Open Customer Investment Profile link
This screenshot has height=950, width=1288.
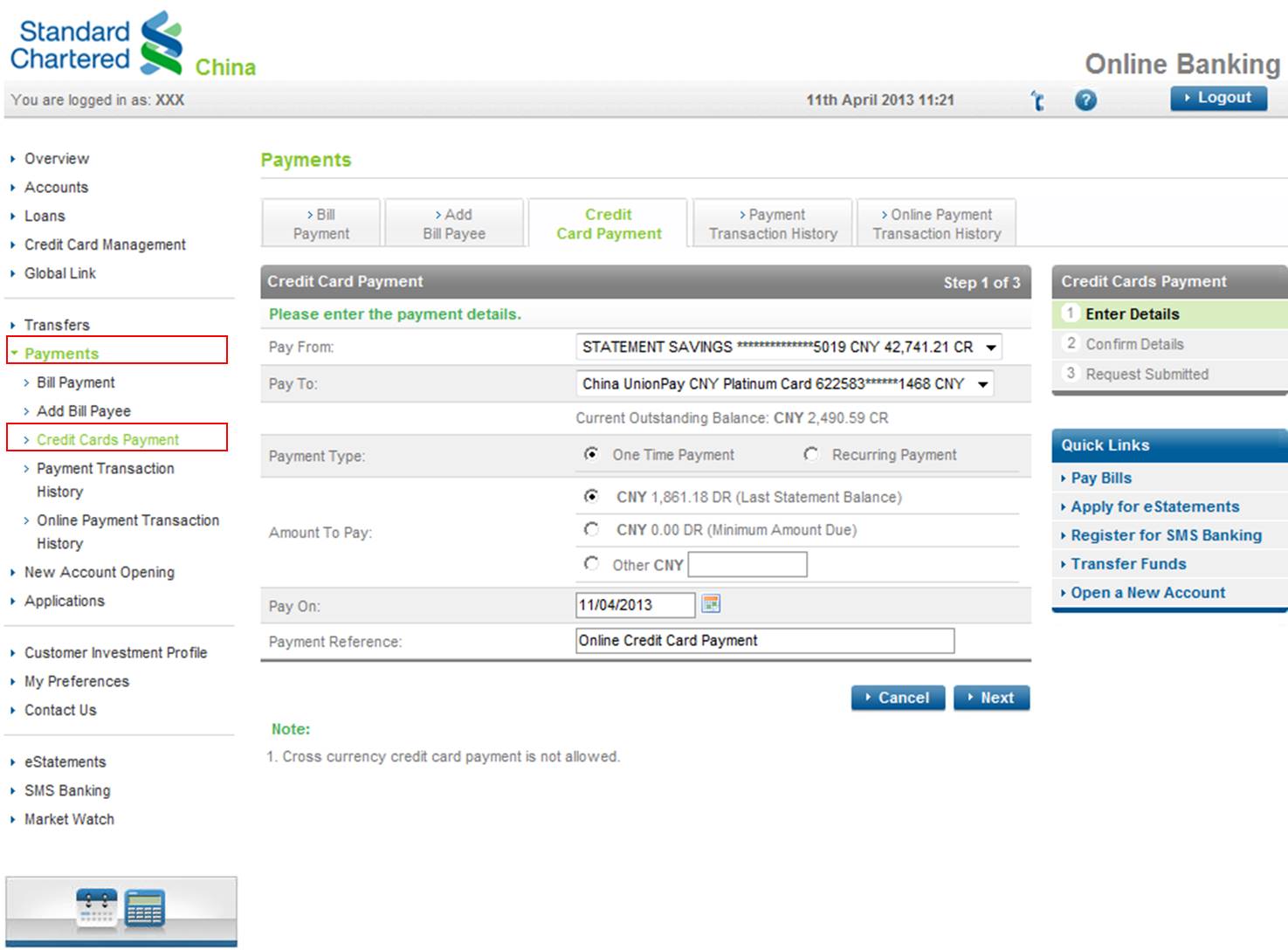115,652
